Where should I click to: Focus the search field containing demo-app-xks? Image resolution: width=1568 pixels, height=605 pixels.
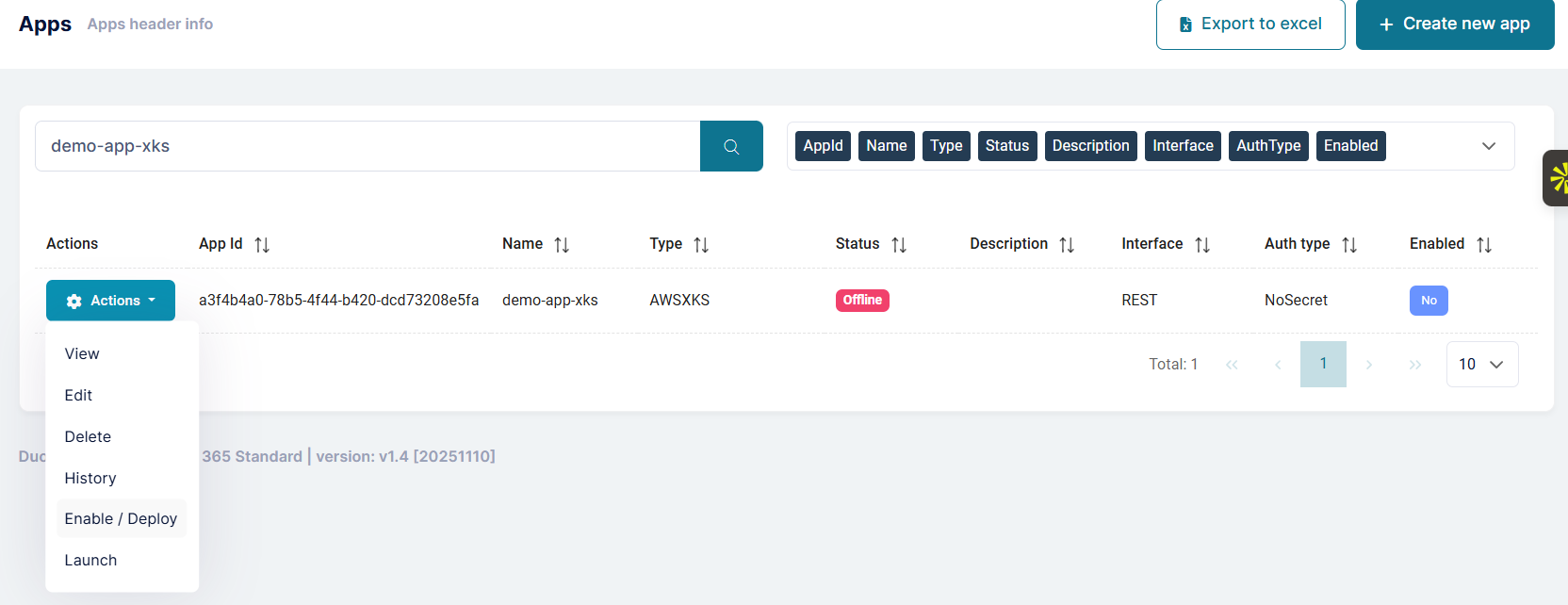367,146
